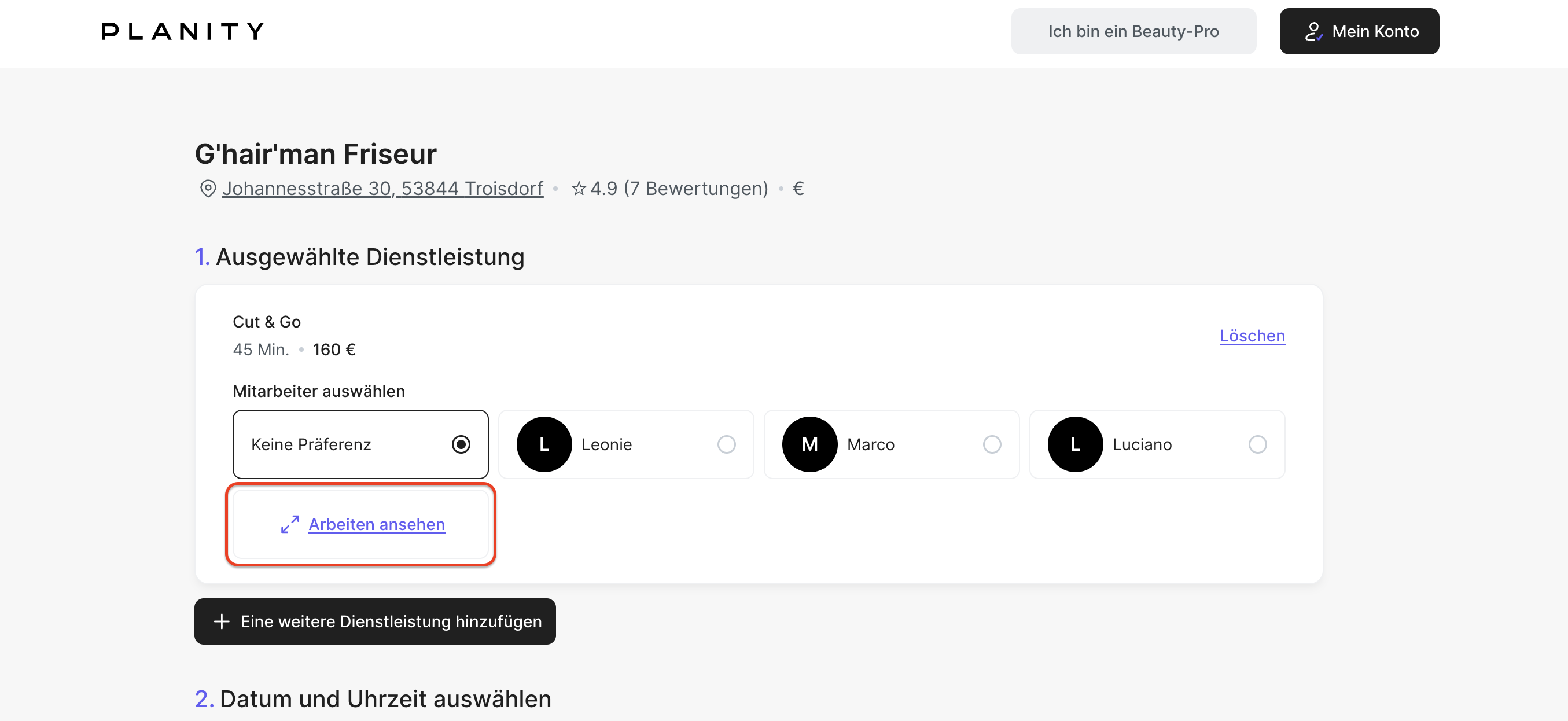Click the Löschen link
The width and height of the screenshot is (1568, 721).
(x=1252, y=336)
